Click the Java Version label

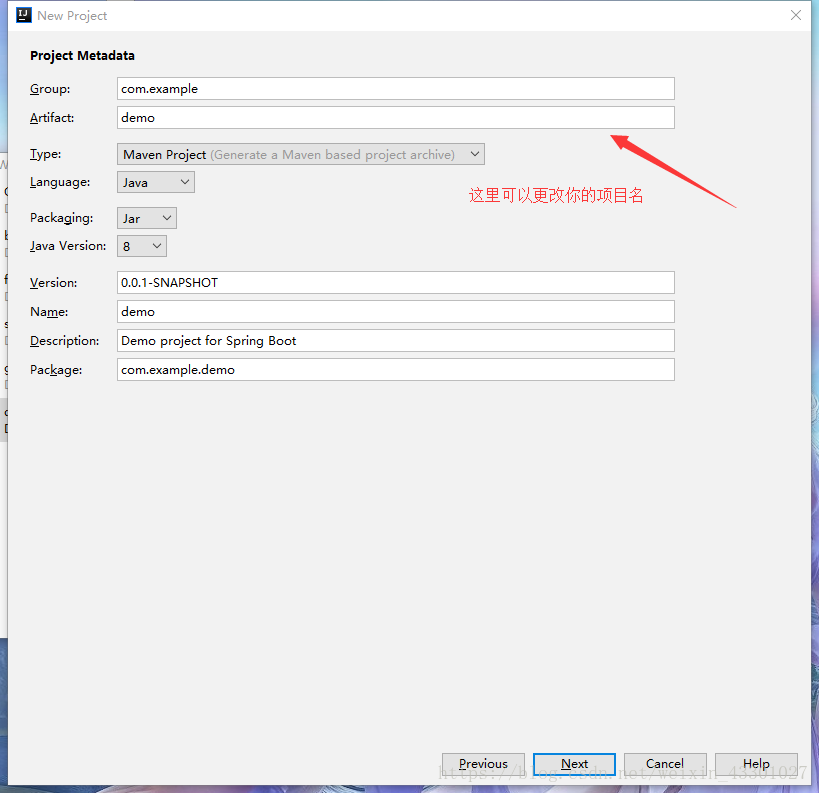(68, 246)
